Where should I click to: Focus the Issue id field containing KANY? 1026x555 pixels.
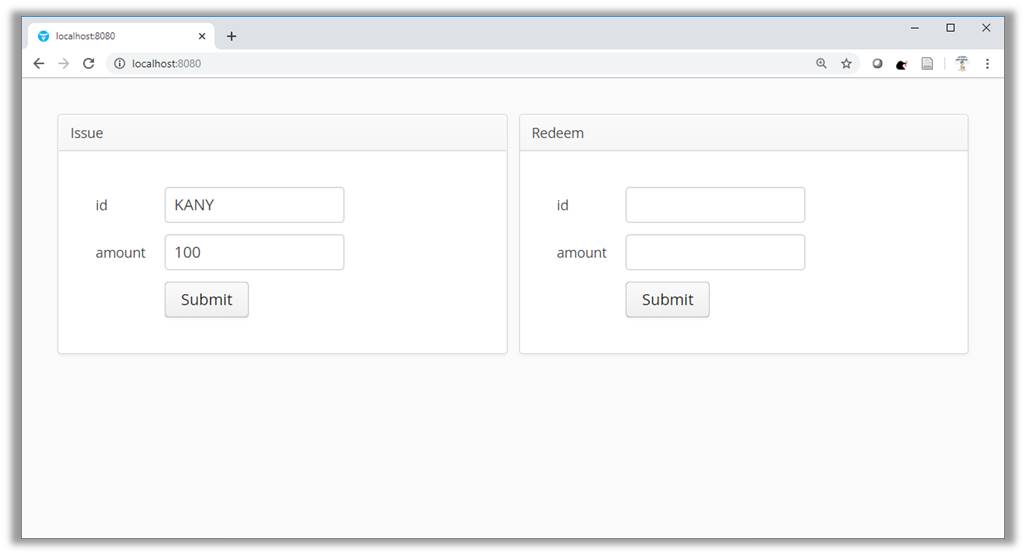tap(254, 205)
